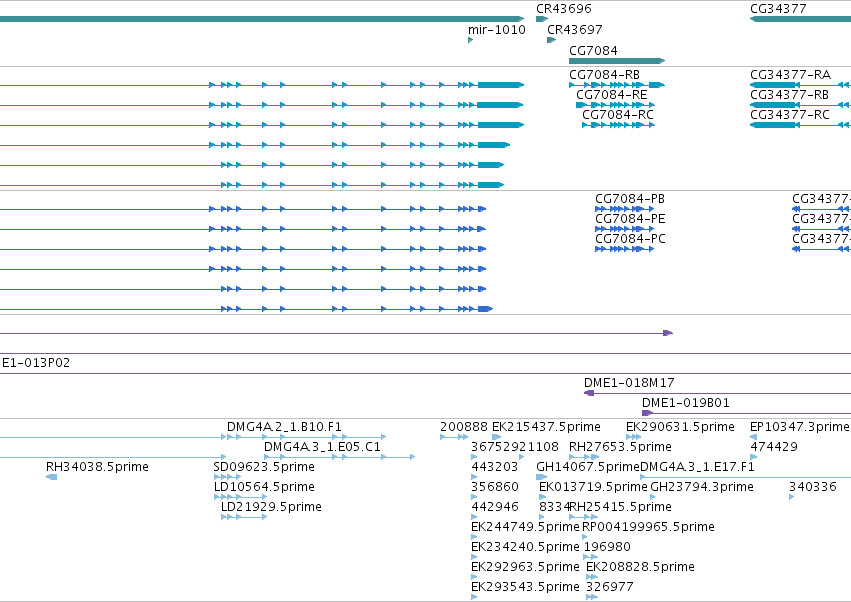Screen dimensions: 851x602
Task: Click the DME1-018M17 clone end arrow
Action: (589, 393)
